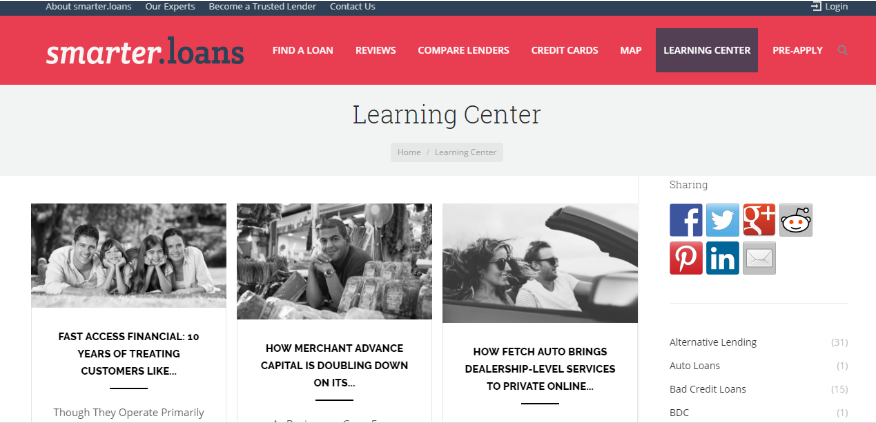
Task: Open Become a Trusted Lender link
Action: pyautogui.click(x=262, y=7)
